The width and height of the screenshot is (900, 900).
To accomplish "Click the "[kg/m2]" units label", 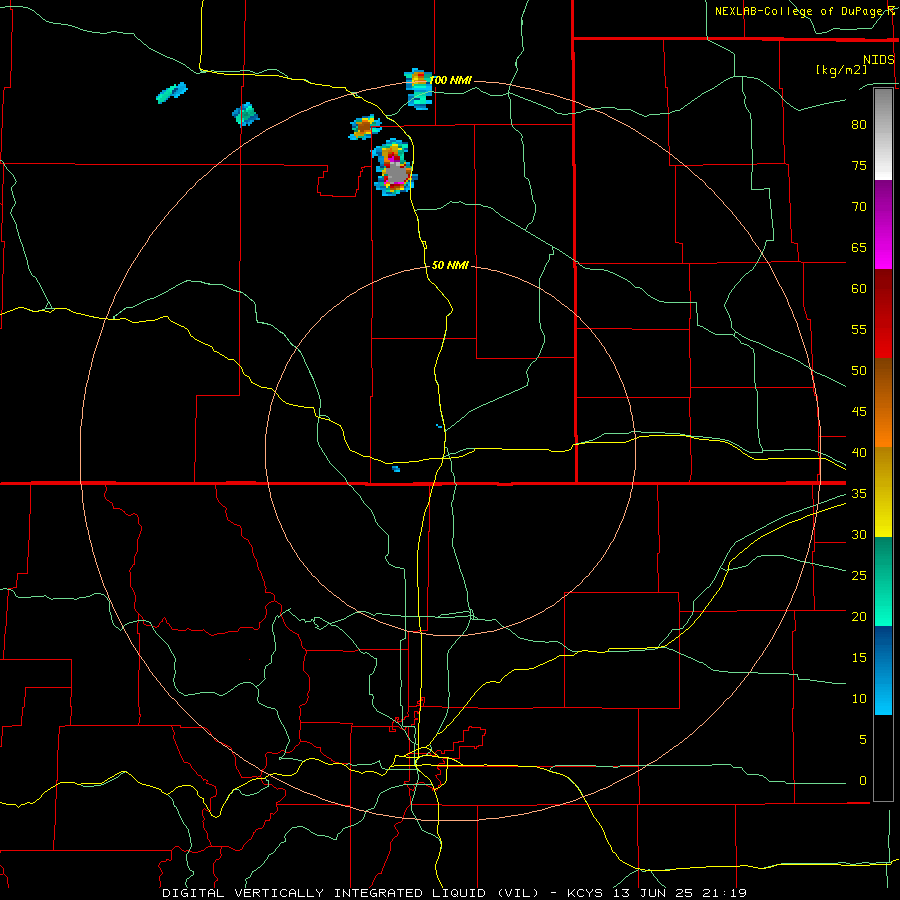I will (841, 70).
